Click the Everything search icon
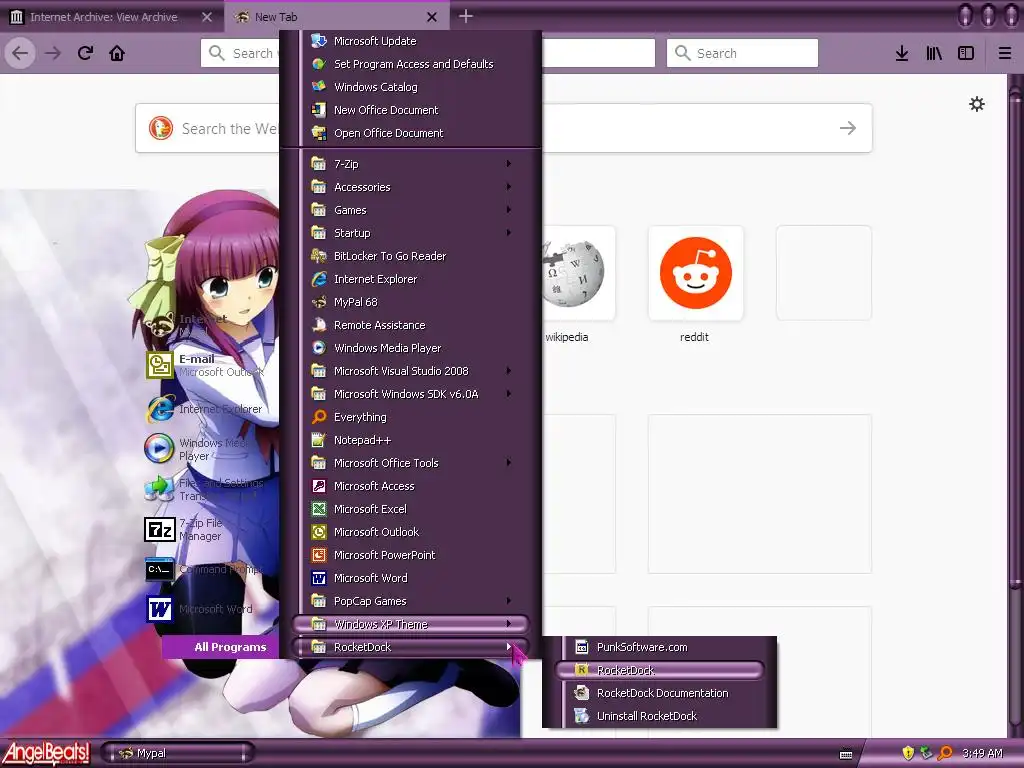 click(319, 417)
